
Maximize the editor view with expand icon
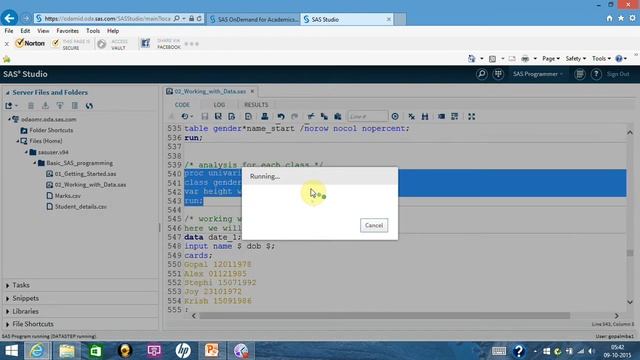tap(471, 117)
